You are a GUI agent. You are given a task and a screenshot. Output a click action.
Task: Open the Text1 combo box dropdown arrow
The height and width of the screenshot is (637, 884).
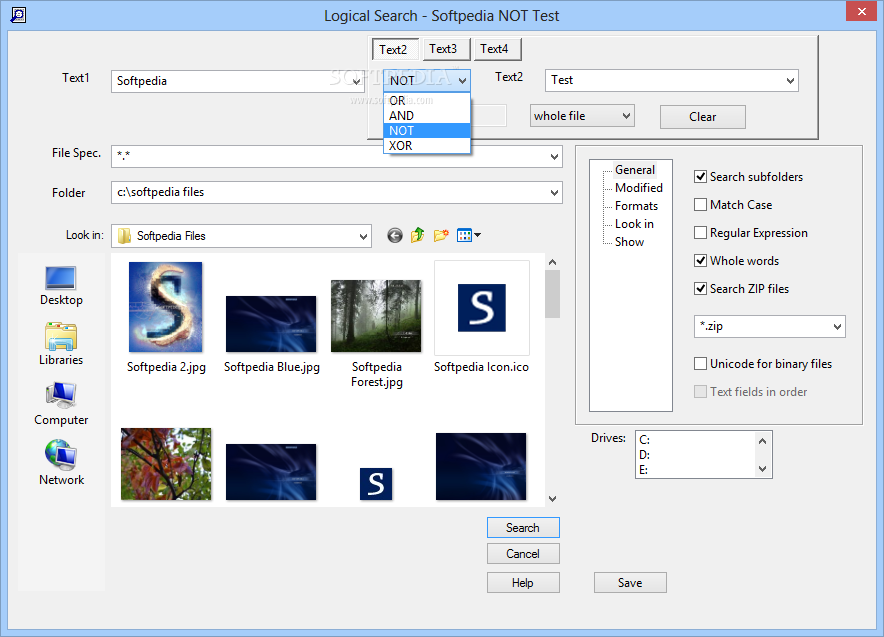coord(356,81)
